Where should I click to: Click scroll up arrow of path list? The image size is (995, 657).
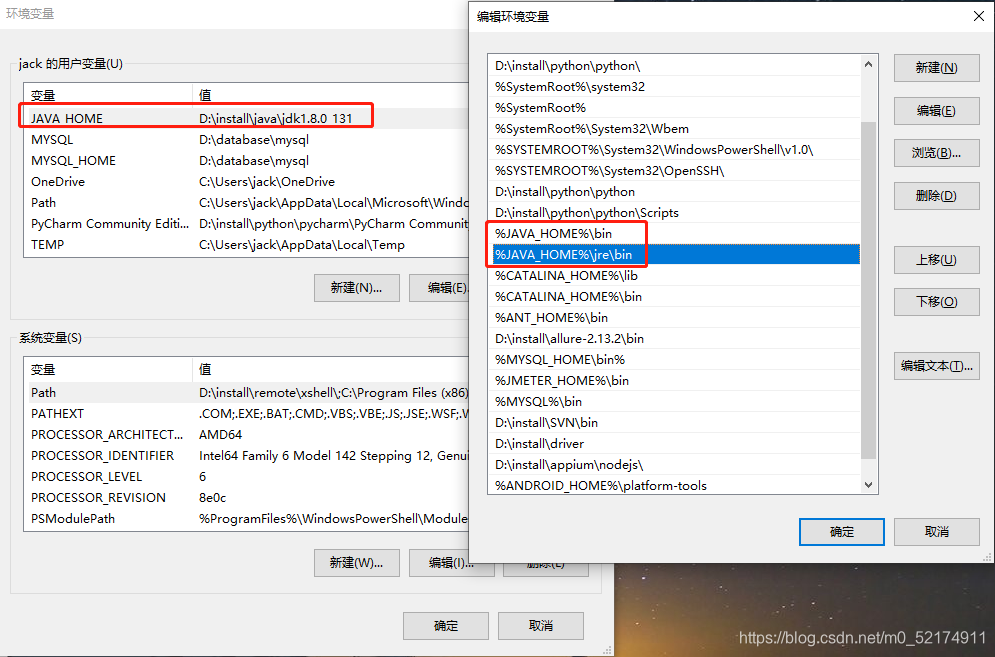point(868,65)
